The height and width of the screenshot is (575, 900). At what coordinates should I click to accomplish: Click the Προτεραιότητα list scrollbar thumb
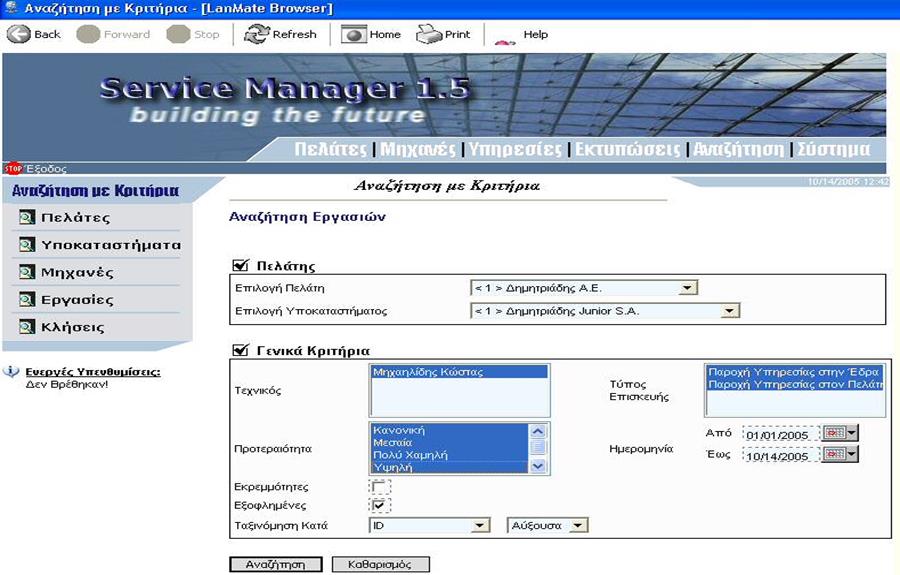coord(538,448)
